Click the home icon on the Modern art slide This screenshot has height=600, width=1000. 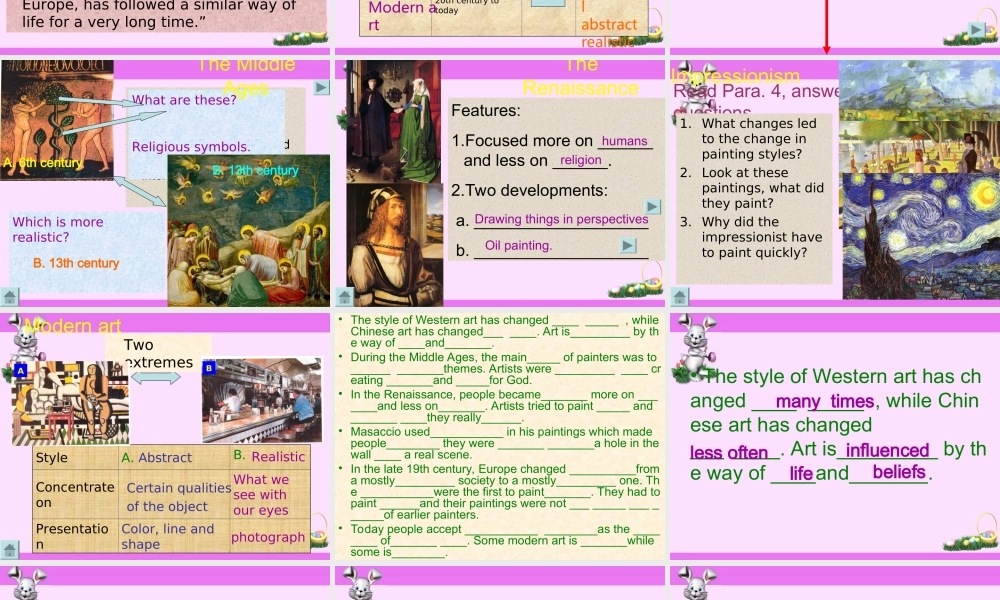click(9, 549)
